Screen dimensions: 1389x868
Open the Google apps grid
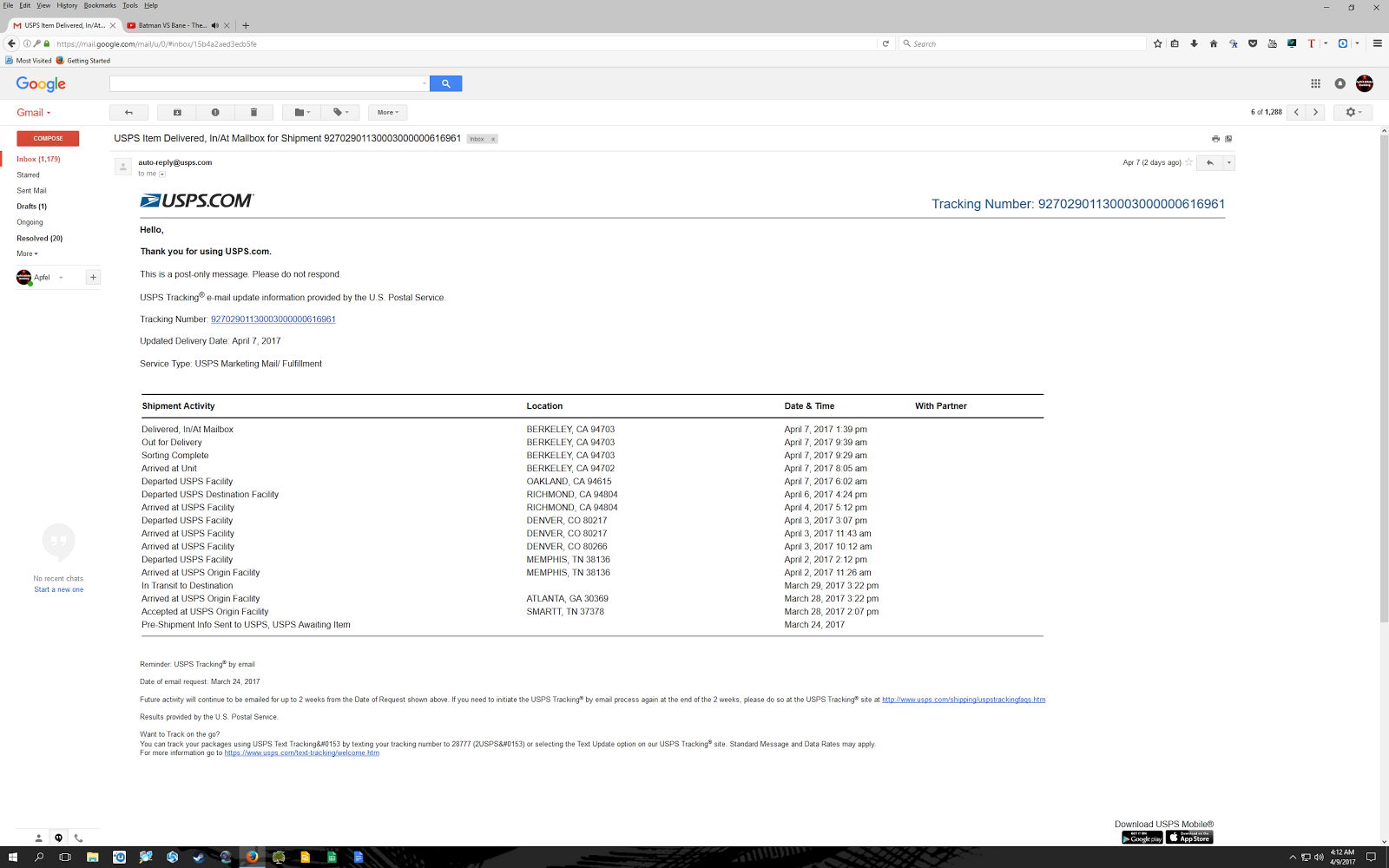1315,83
